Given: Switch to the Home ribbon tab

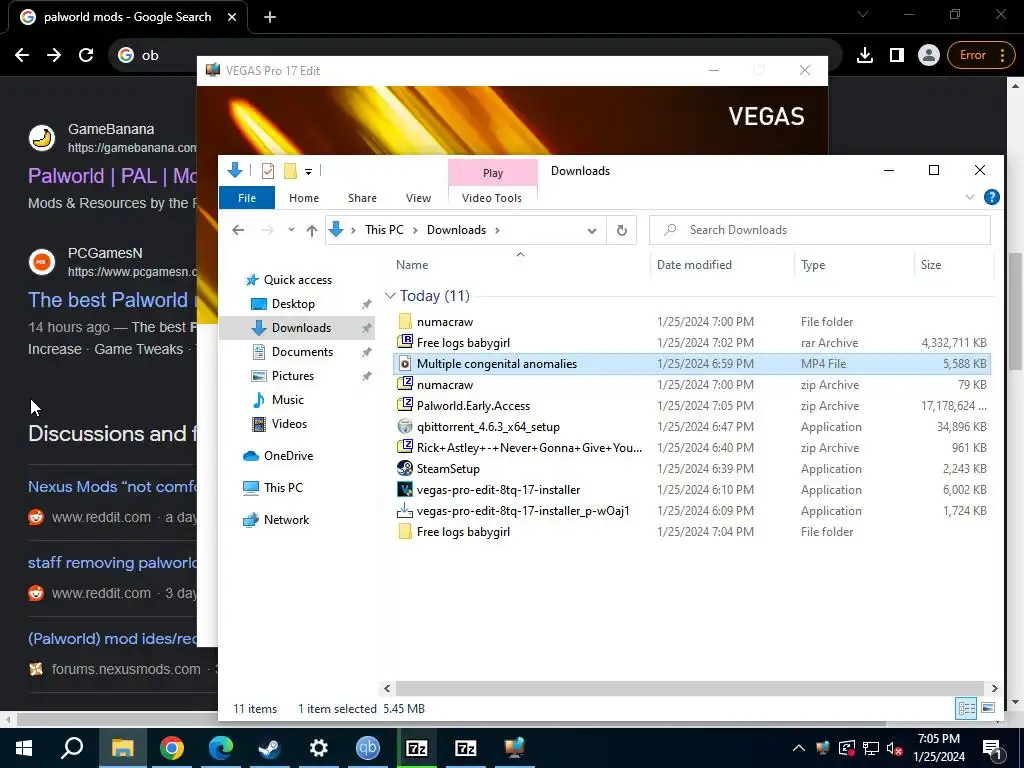Looking at the screenshot, I should pyautogui.click(x=304, y=198).
